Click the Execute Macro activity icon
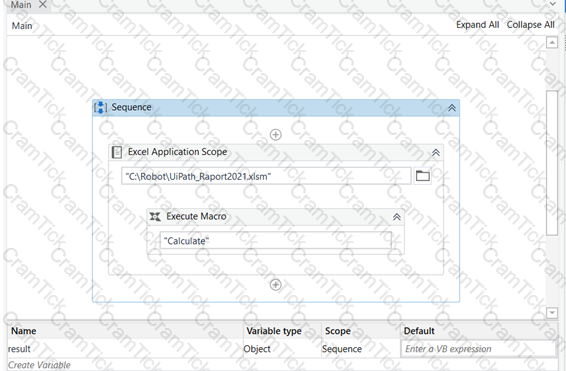 [155, 217]
